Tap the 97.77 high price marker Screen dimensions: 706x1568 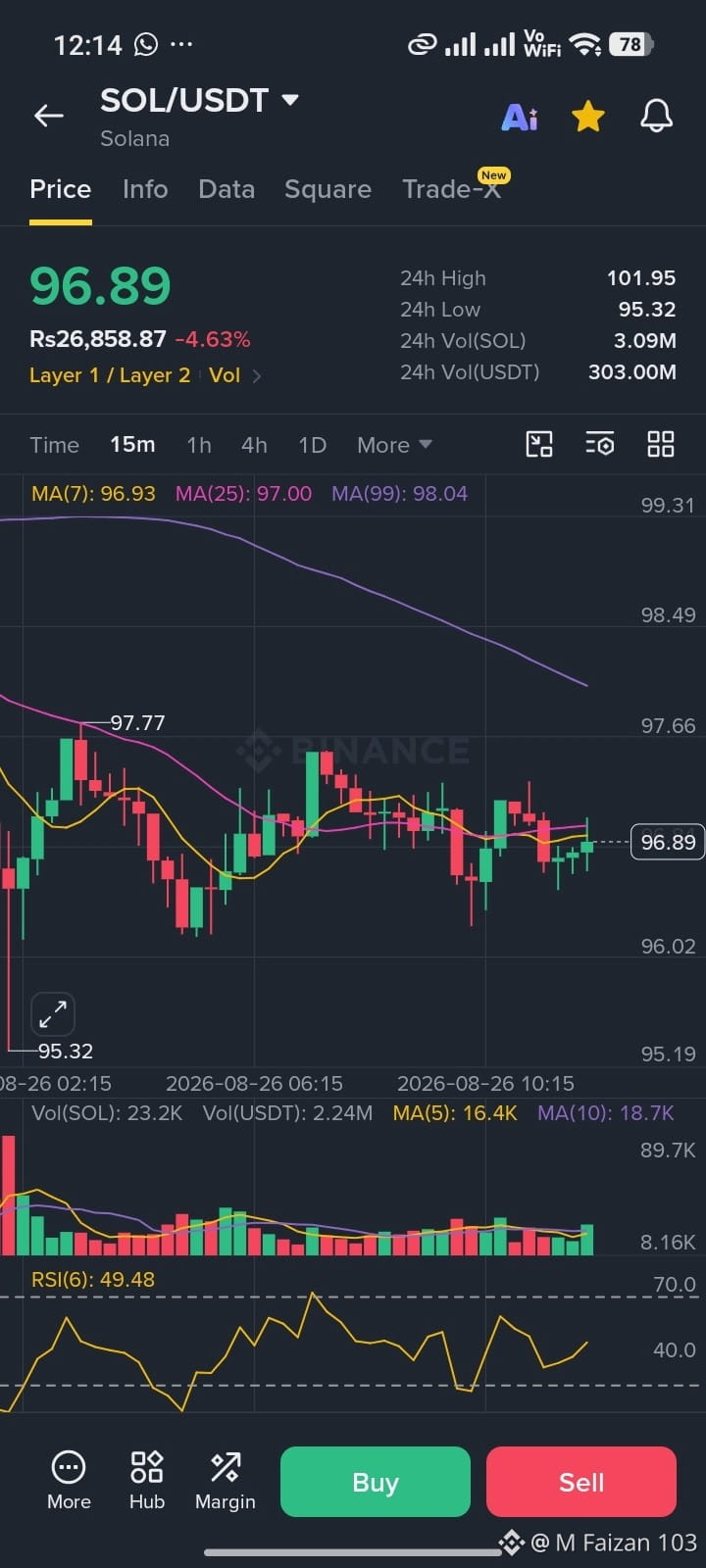[137, 723]
